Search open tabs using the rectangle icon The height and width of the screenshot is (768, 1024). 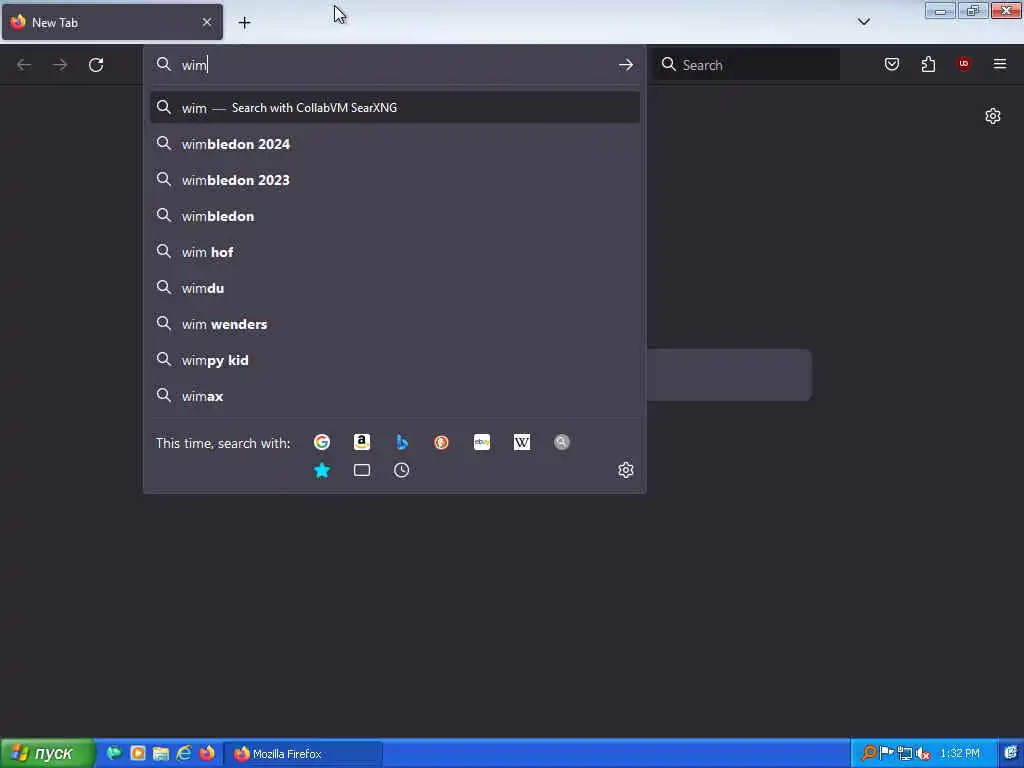(362, 470)
